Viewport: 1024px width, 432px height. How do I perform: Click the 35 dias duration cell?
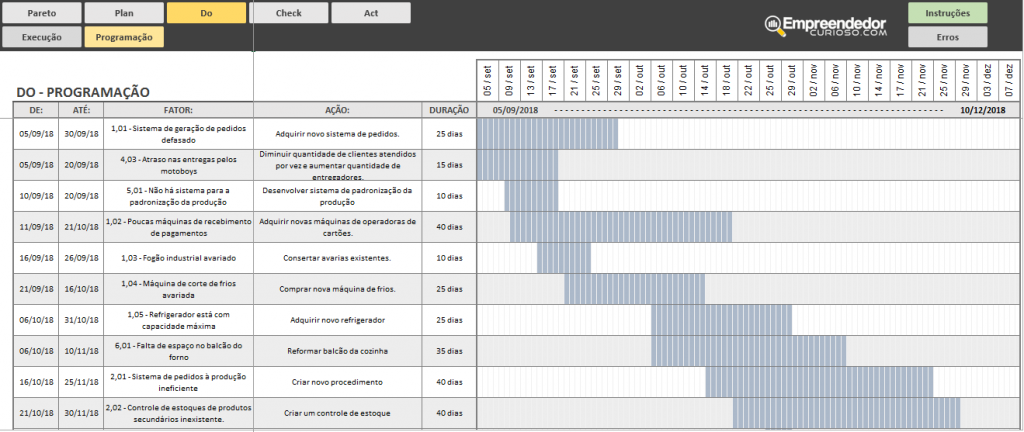449,351
